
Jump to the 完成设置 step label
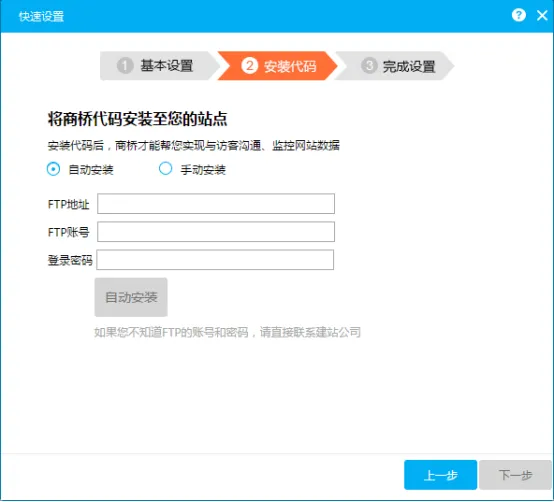pyautogui.click(x=409, y=66)
